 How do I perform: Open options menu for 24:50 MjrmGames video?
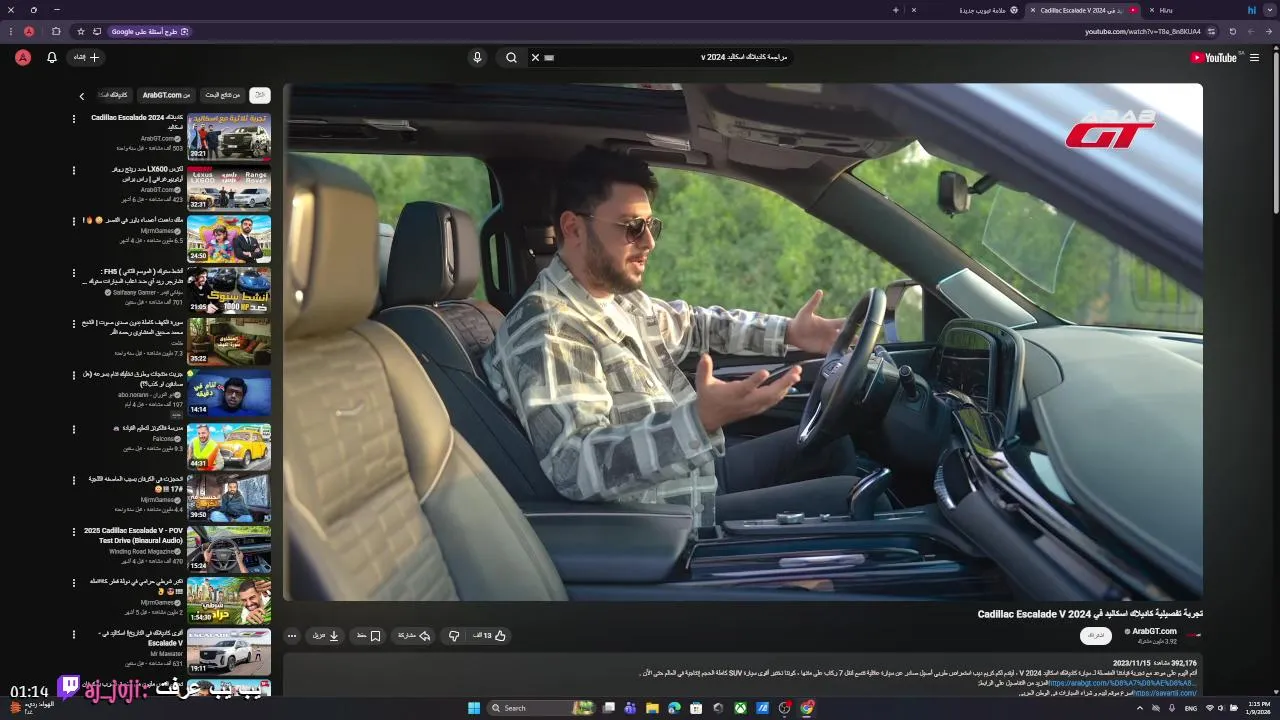[x=73, y=221]
